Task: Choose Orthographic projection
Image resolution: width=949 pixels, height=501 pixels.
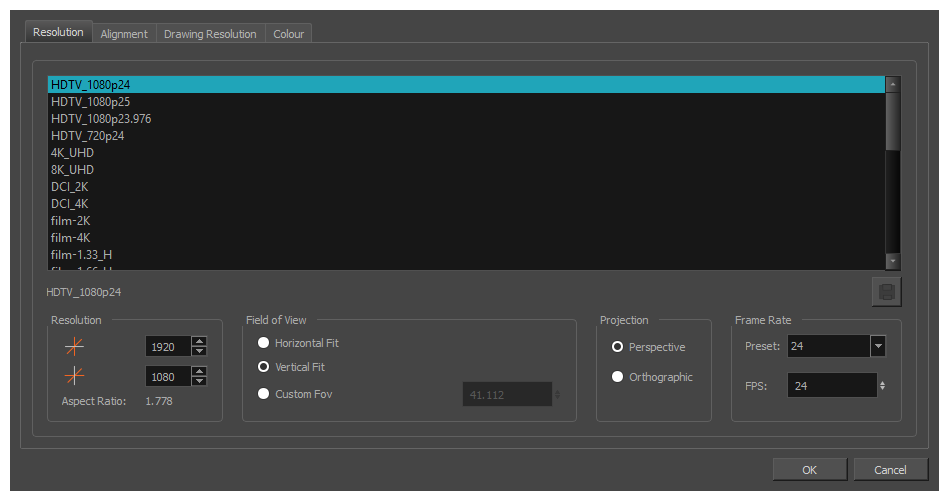Action: [x=617, y=376]
